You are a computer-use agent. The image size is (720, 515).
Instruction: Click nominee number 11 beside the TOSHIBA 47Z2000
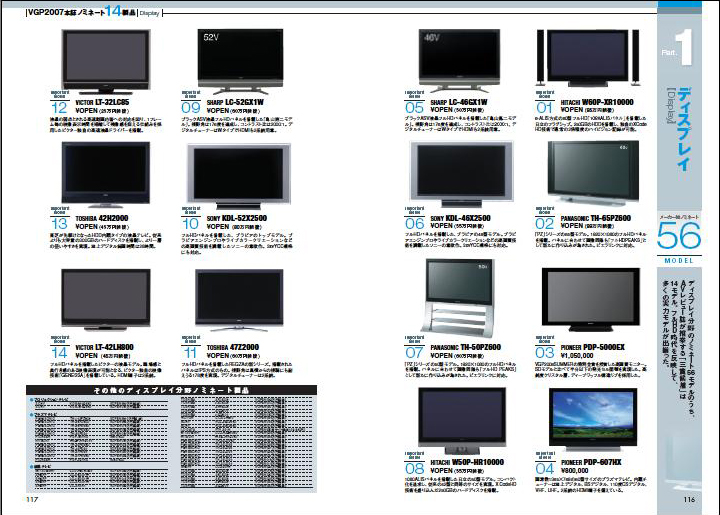190,353
